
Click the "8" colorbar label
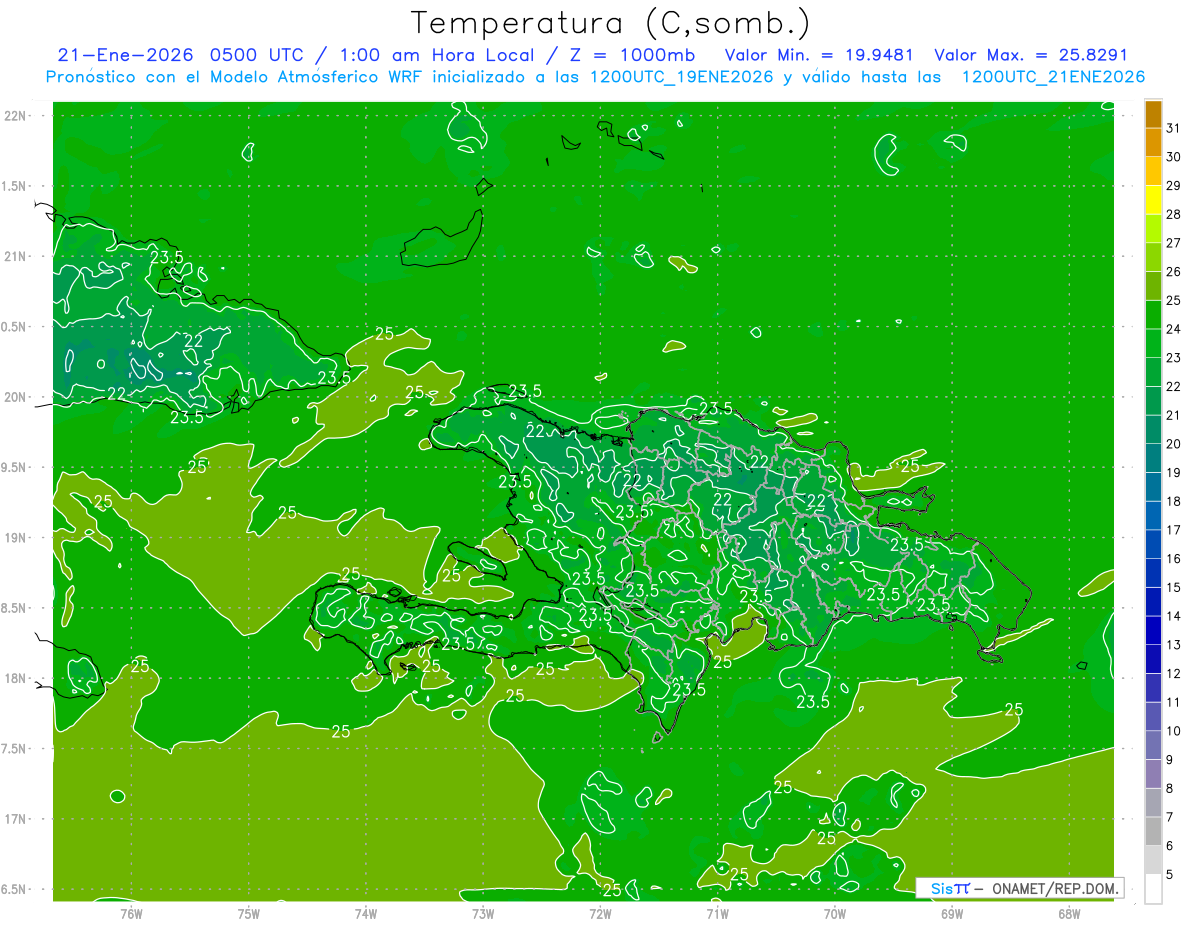click(1171, 788)
